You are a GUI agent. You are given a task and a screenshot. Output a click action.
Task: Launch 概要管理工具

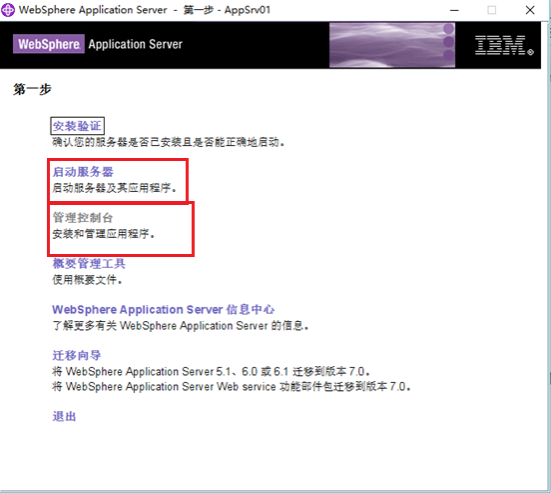(x=89, y=263)
